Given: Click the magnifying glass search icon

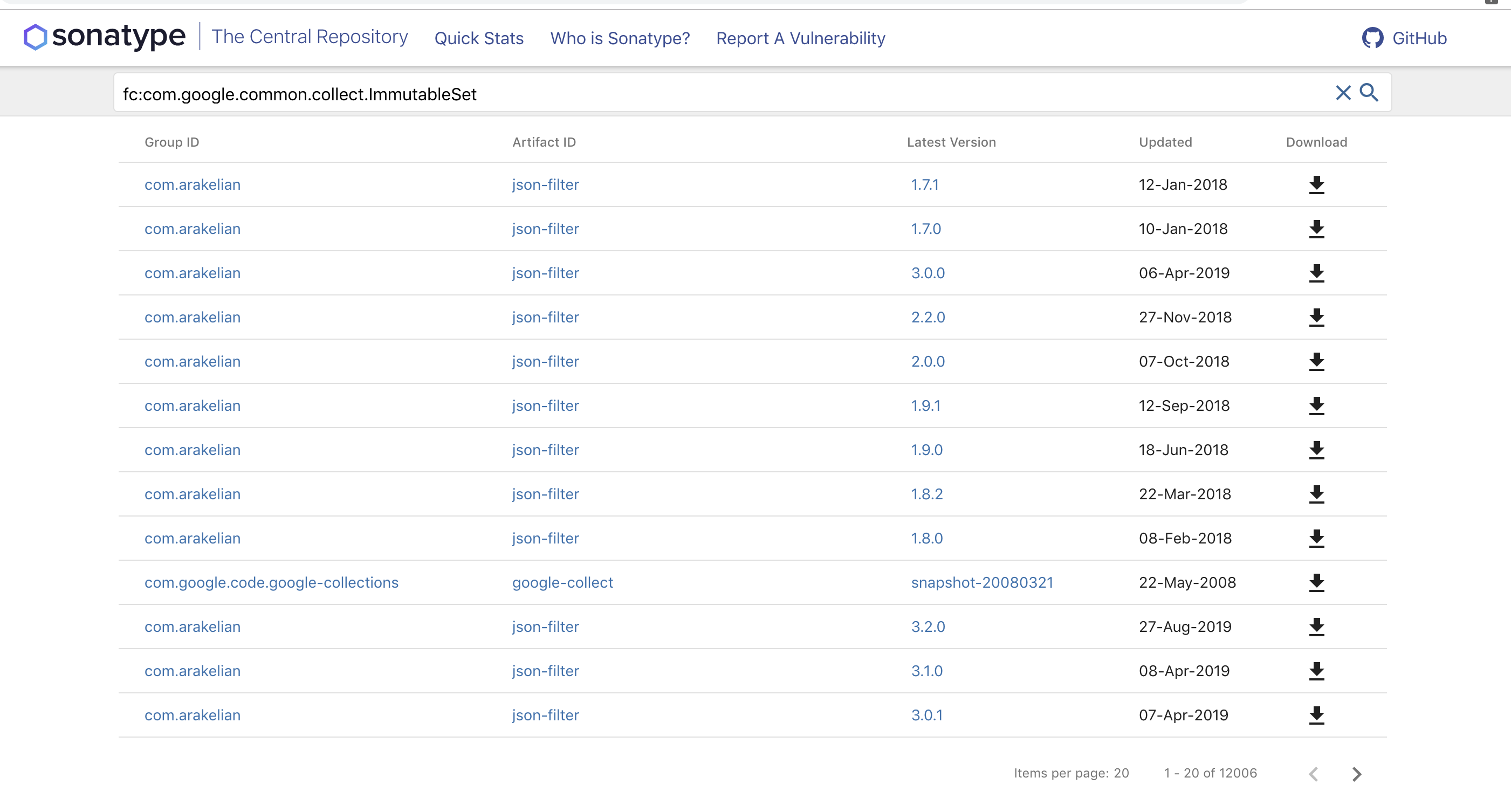Looking at the screenshot, I should click(1369, 93).
